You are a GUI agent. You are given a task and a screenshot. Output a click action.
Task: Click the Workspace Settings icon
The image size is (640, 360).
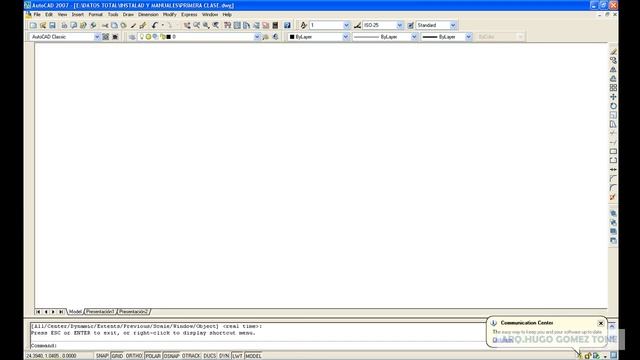(x=106, y=37)
